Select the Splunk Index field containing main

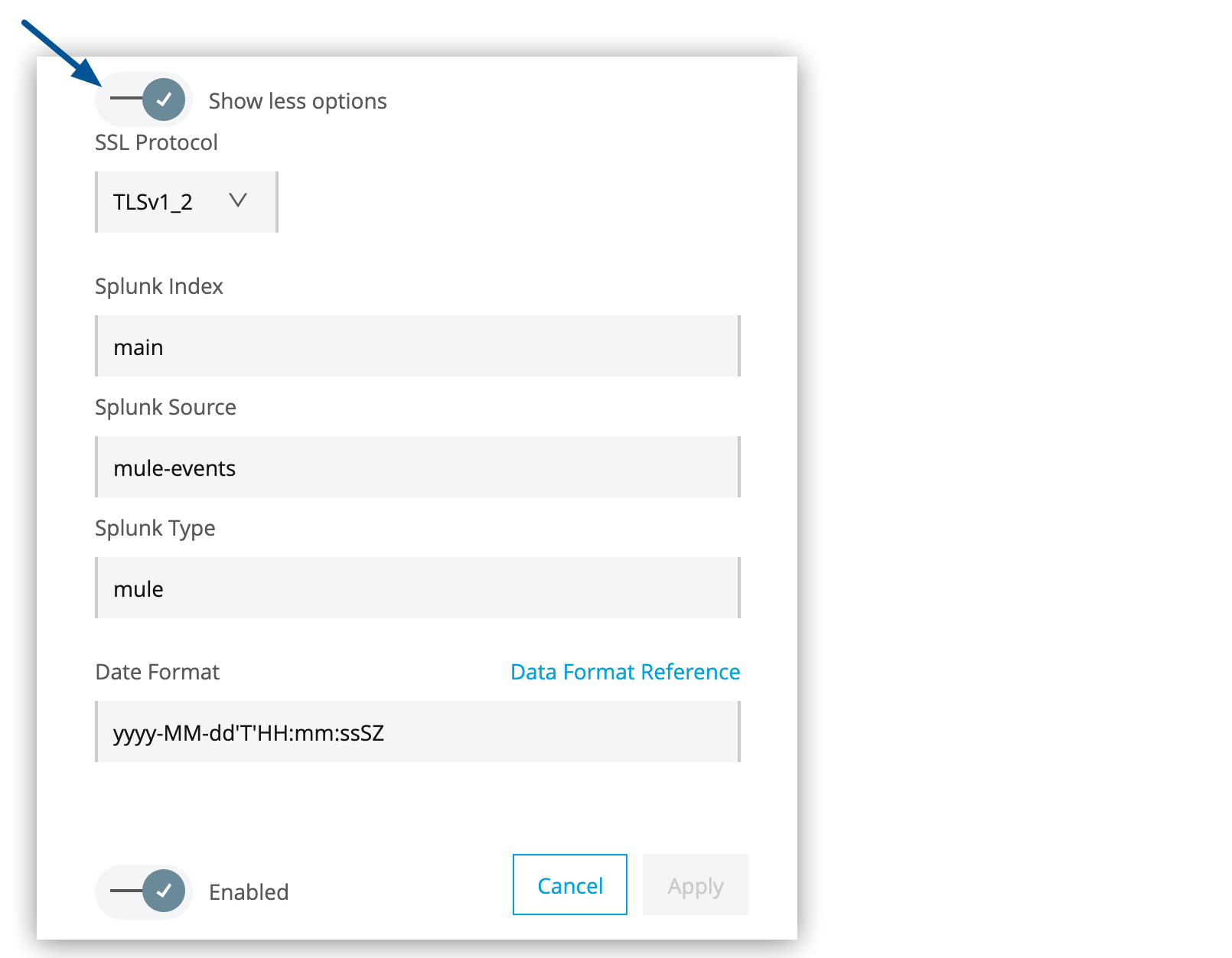pos(417,346)
